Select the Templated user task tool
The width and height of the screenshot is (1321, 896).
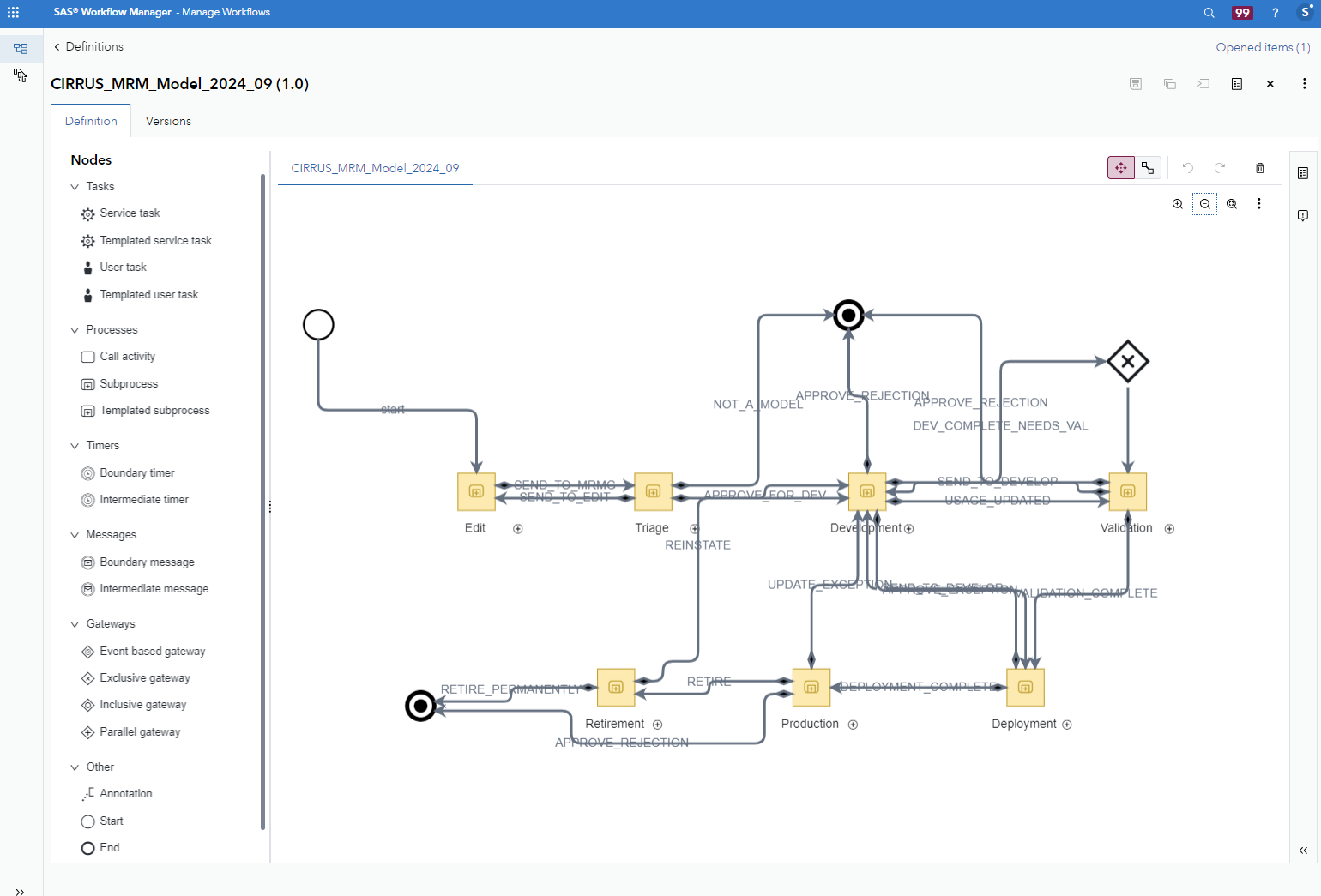point(149,294)
